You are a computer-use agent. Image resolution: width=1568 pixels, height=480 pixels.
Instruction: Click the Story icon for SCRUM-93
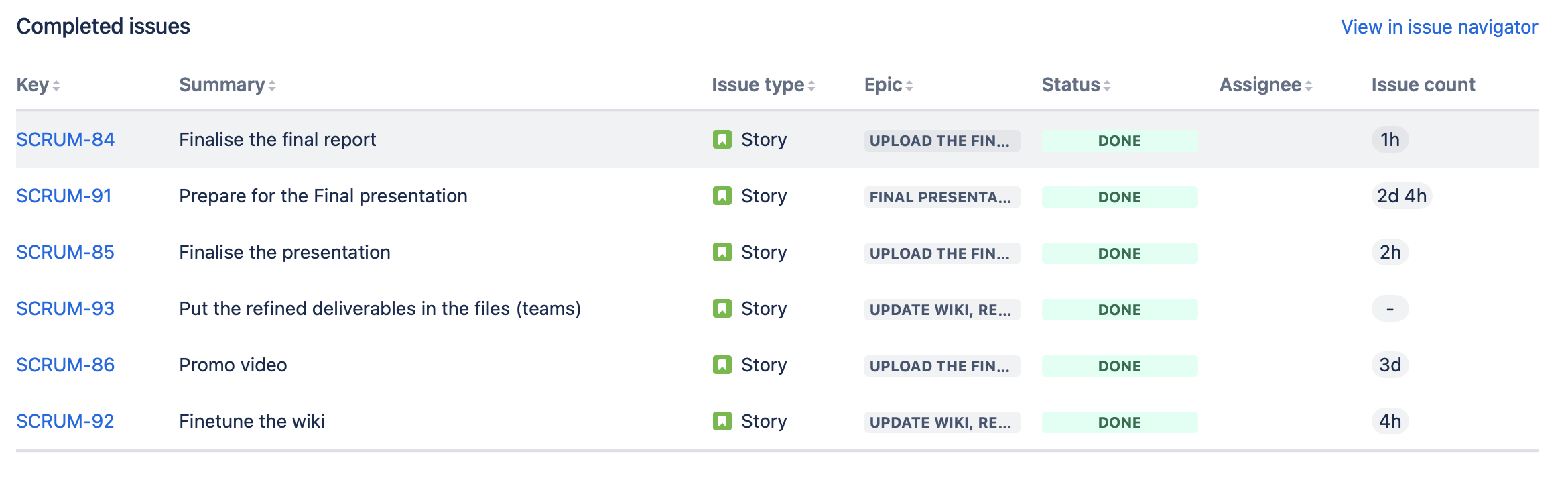tap(722, 308)
